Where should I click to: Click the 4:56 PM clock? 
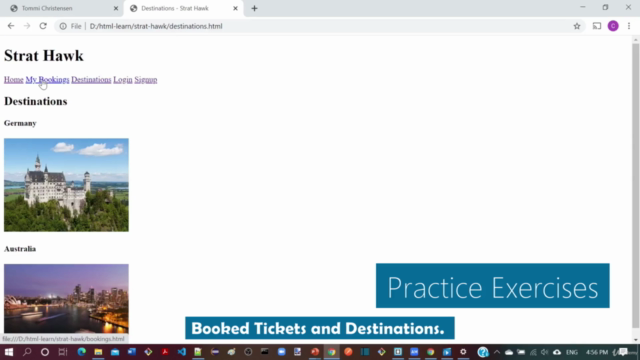[x=597, y=352]
